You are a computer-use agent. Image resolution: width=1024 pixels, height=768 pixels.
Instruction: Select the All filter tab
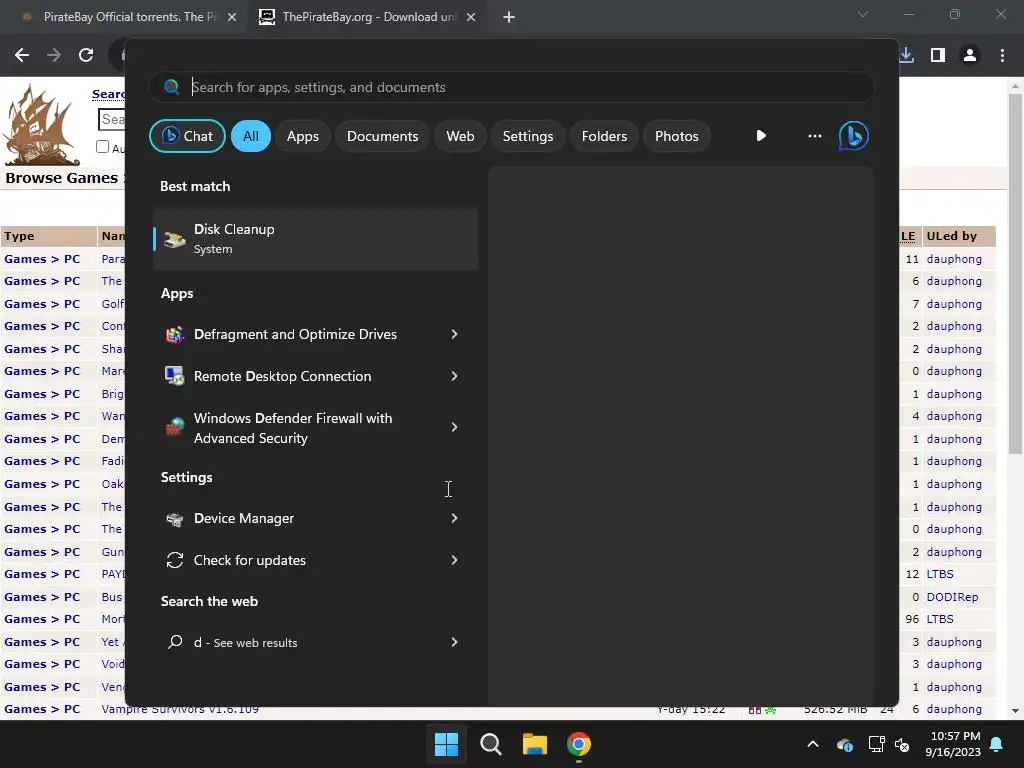tap(251, 136)
